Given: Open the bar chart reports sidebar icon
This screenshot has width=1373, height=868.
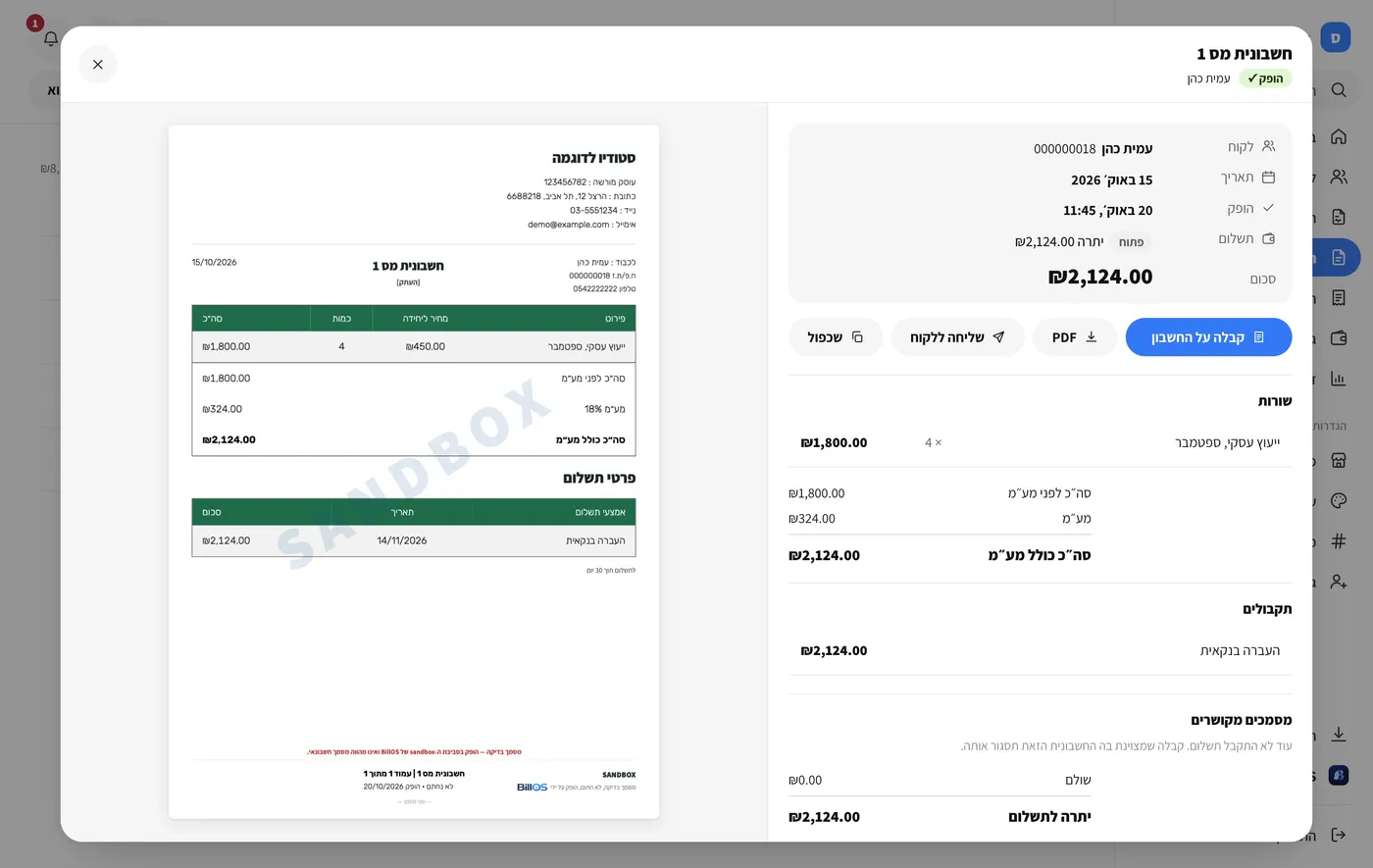Looking at the screenshot, I should pos(1339,378).
